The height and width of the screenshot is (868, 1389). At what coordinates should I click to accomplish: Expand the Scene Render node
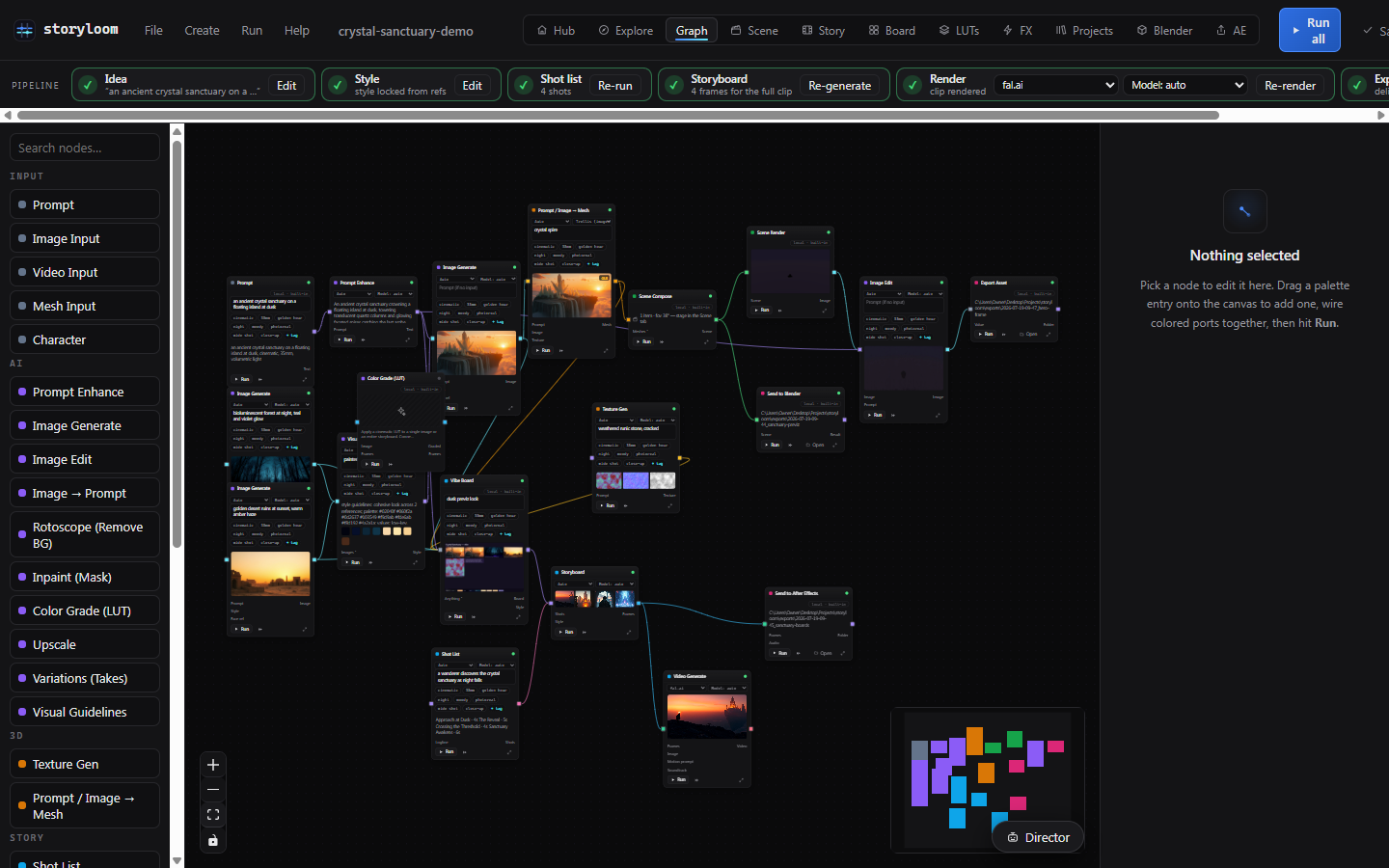pos(824,310)
